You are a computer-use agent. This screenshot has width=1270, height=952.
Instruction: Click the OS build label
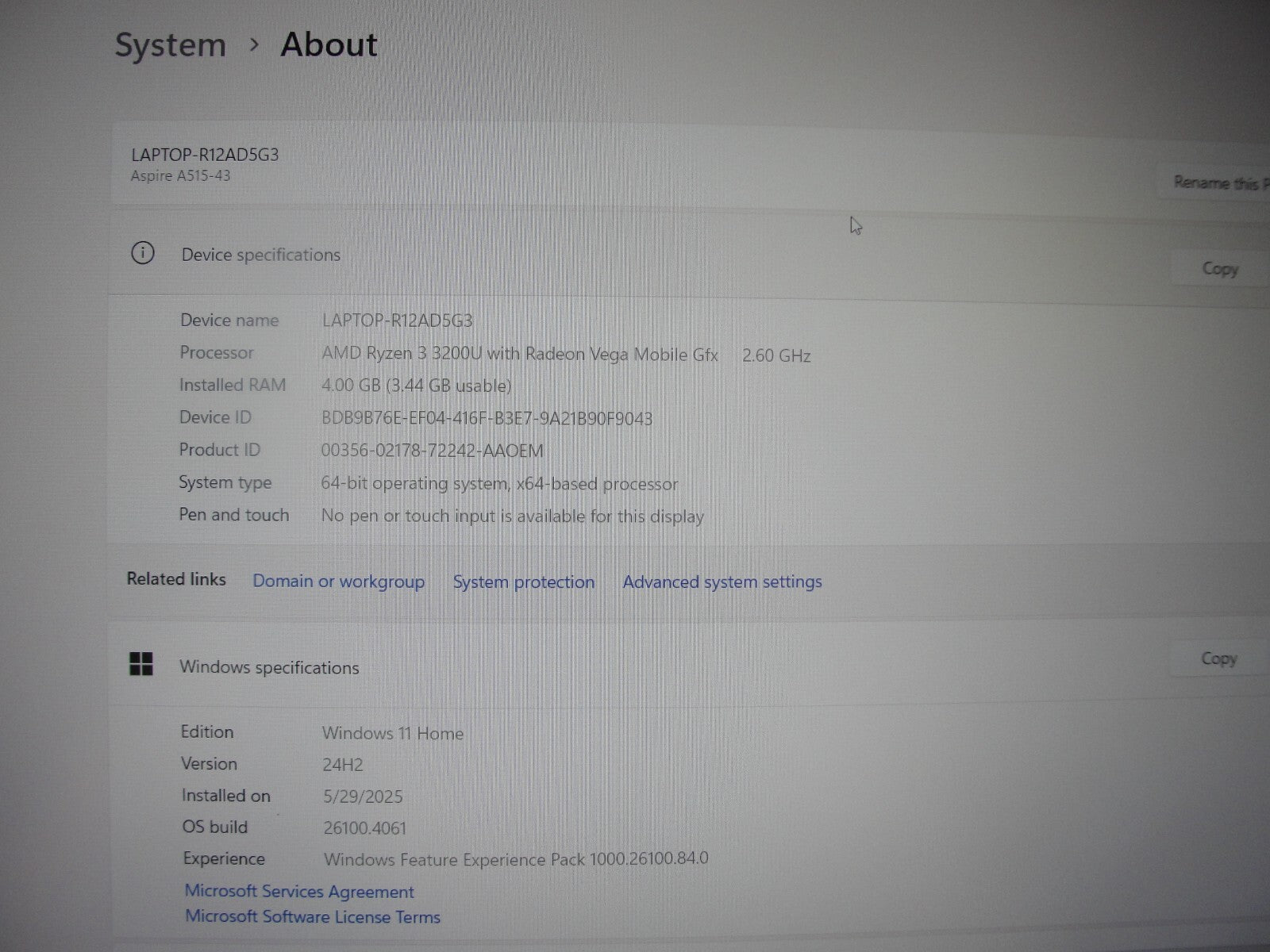tap(215, 827)
